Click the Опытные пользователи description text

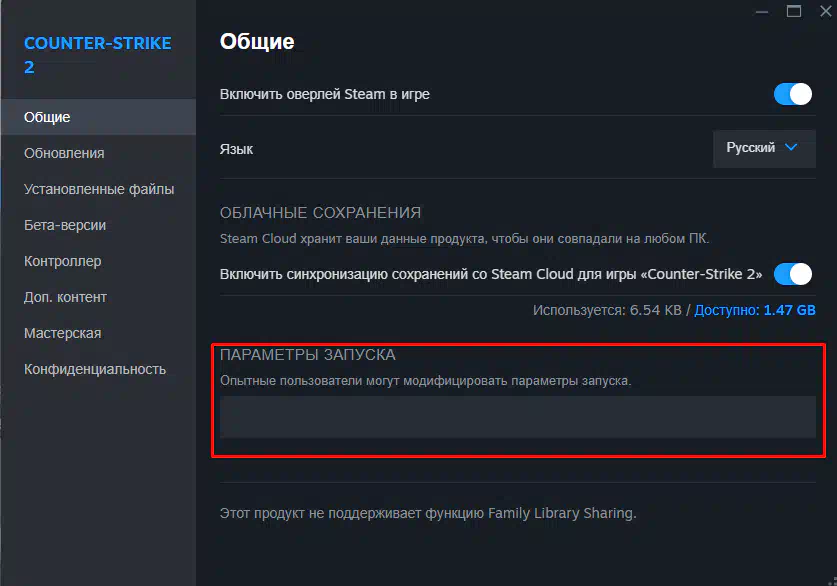425,381
